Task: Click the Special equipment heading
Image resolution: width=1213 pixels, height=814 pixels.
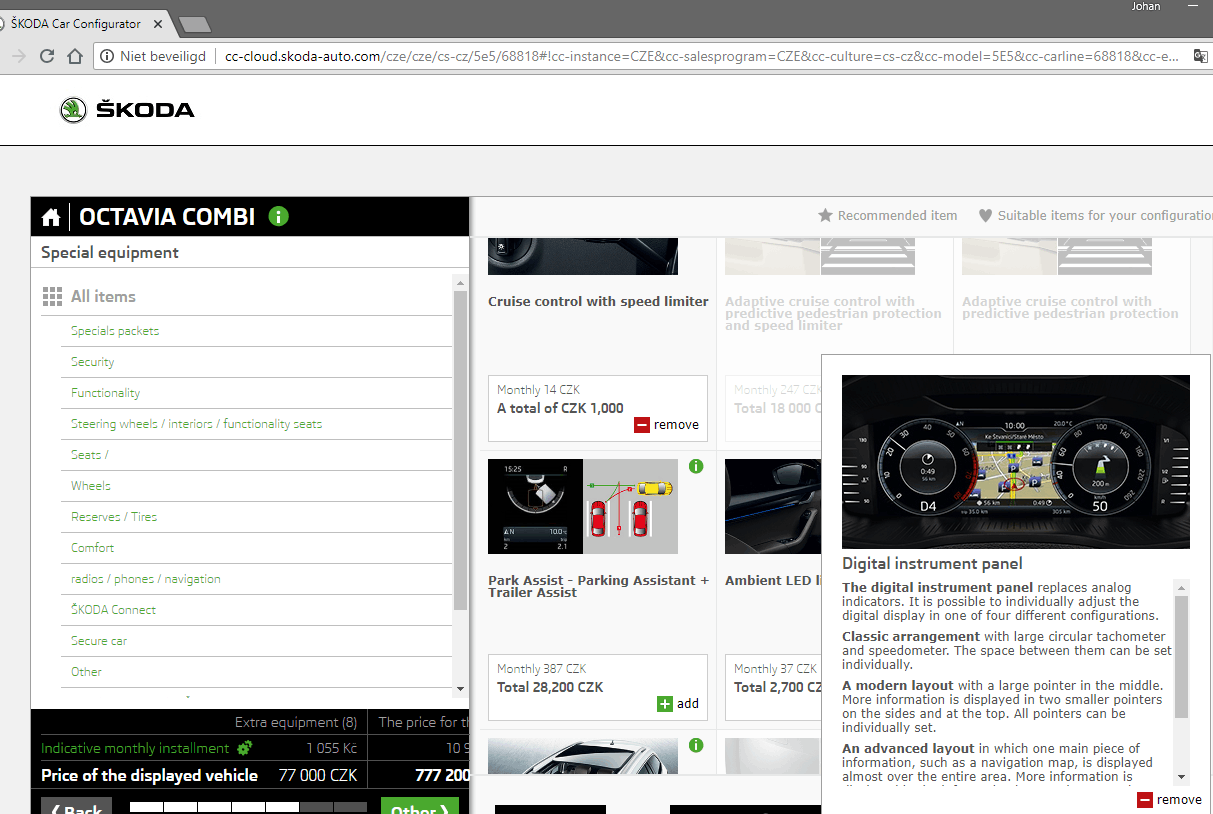Action: [110, 252]
